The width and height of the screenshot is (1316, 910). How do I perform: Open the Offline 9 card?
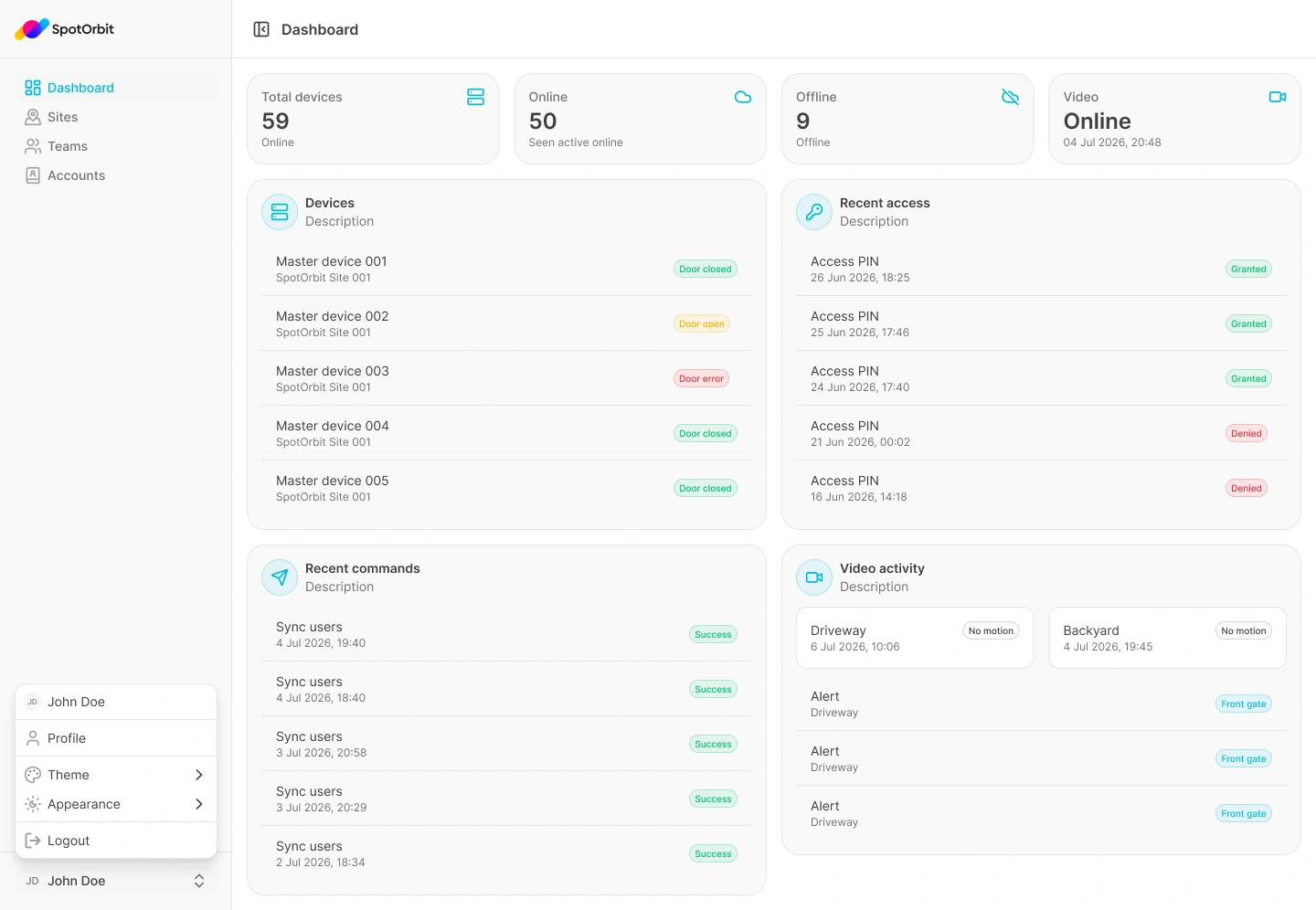pyautogui.click(x=907, y=119)
